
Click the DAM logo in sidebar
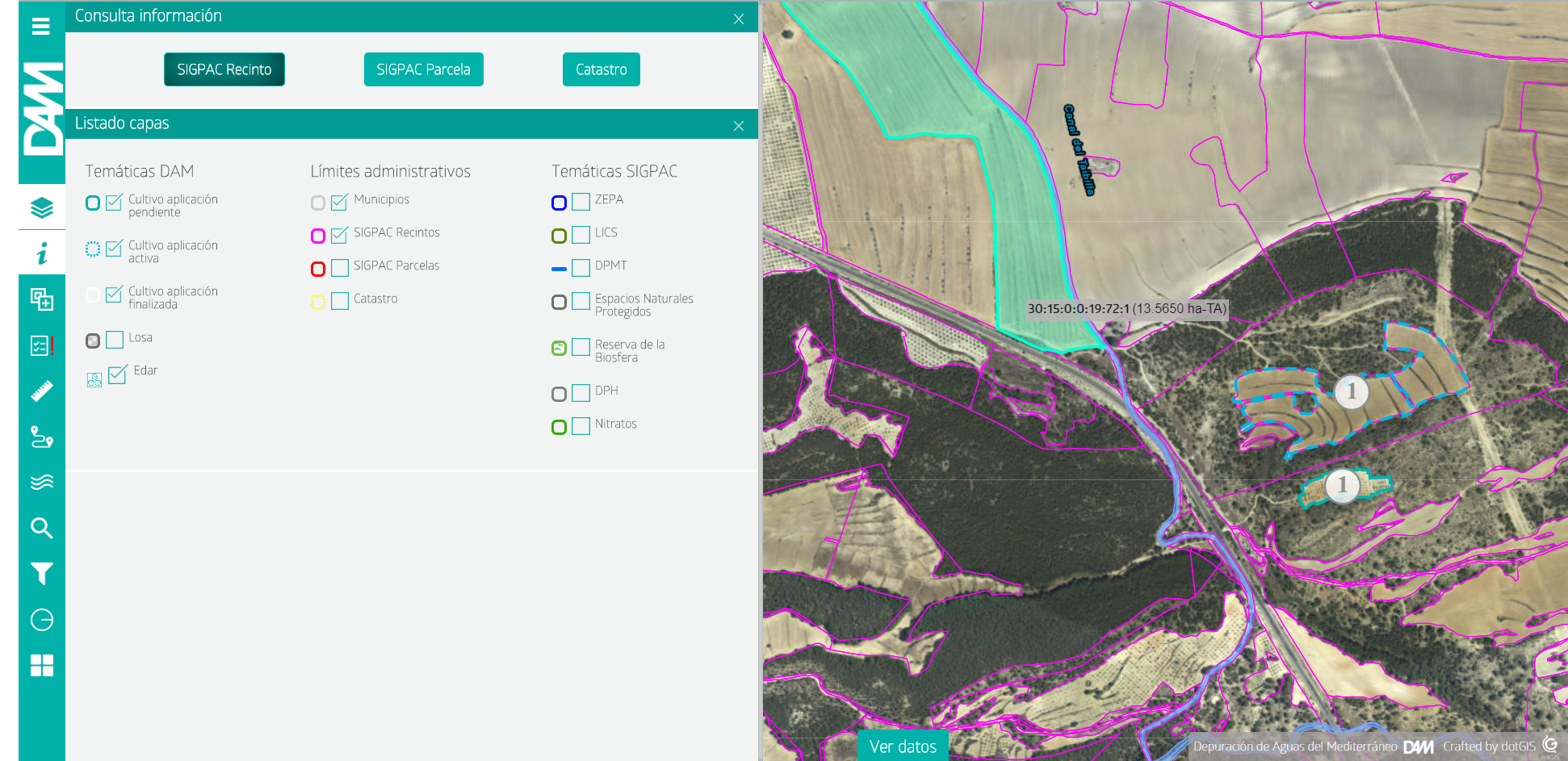[x=42, y=108]
